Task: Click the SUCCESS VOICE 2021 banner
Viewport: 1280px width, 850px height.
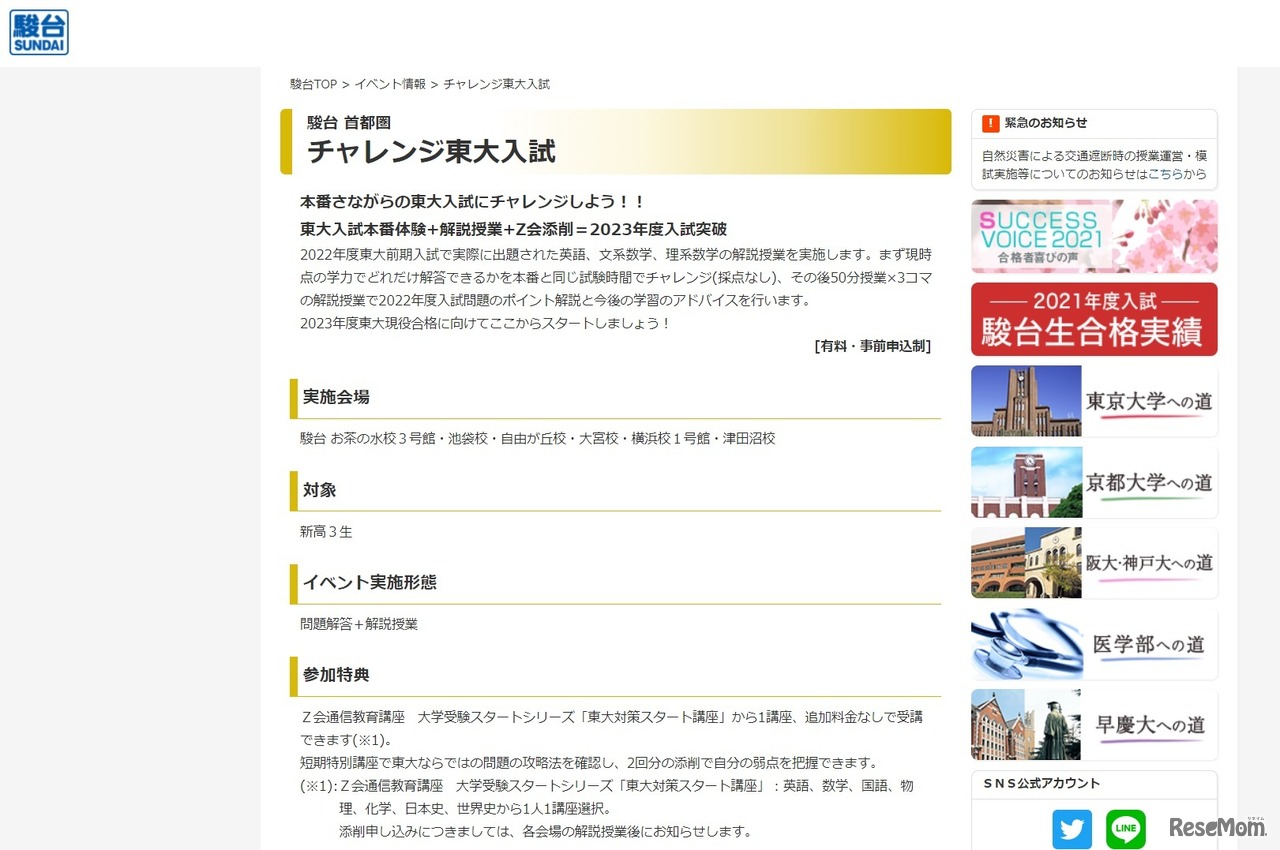Action: point(1094,236)
